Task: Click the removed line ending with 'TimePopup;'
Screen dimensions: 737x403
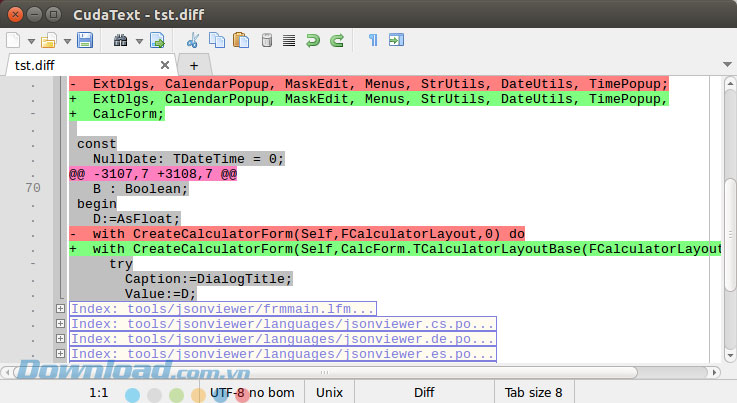Action: coord(368,84)
